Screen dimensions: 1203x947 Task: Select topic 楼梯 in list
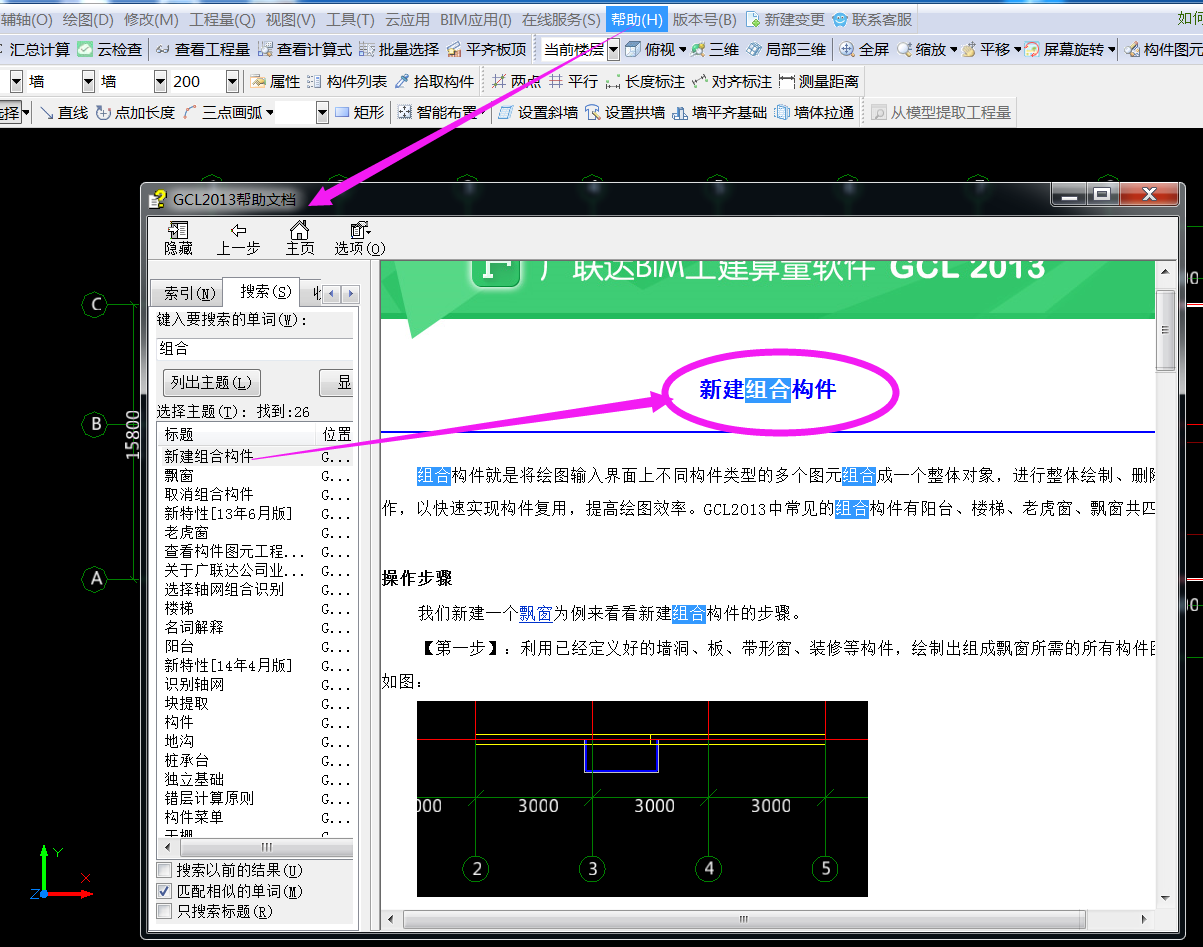point(179,608)
